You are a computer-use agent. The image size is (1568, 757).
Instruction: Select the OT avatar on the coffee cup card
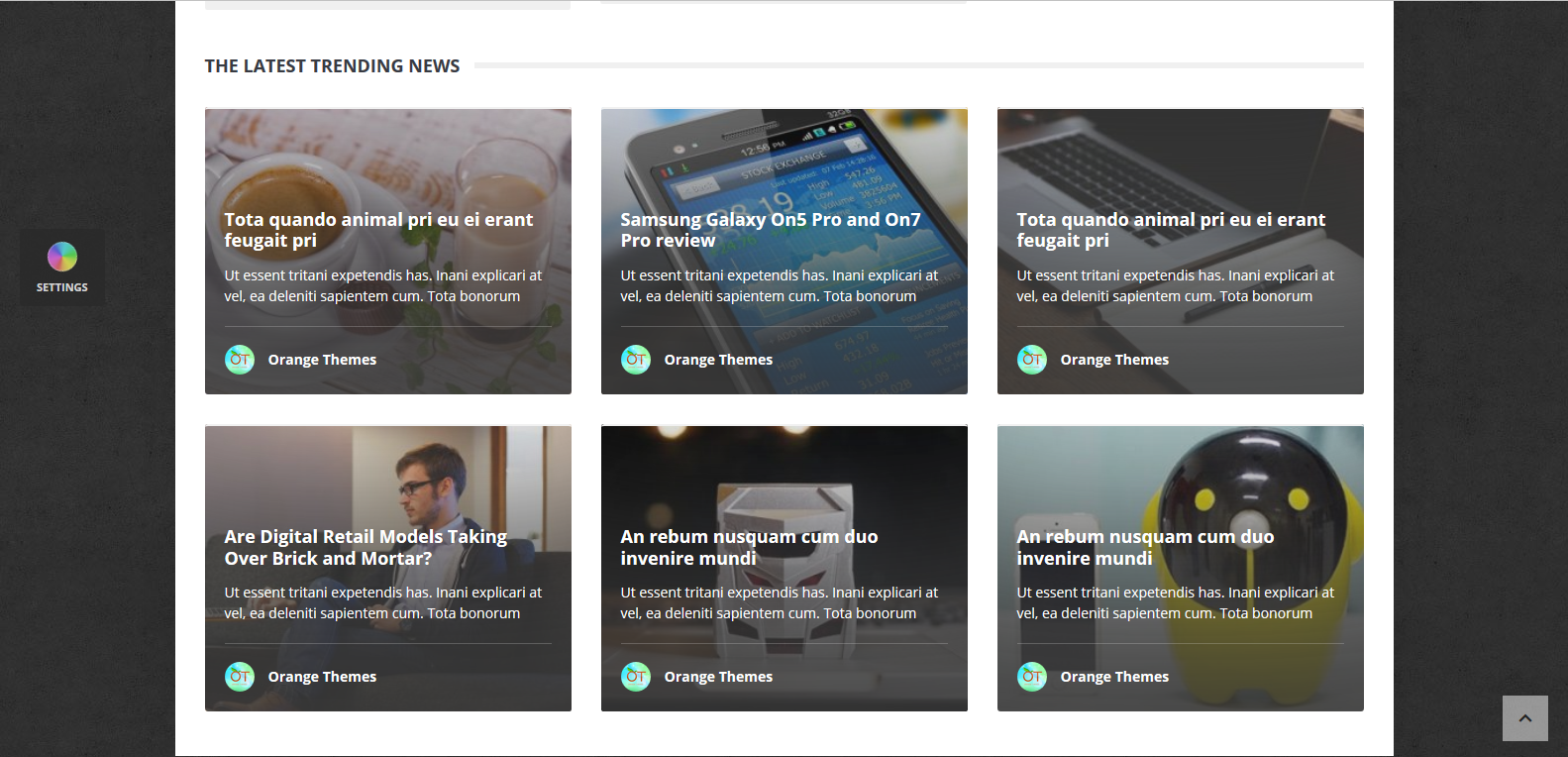click(x=240, y=360)
